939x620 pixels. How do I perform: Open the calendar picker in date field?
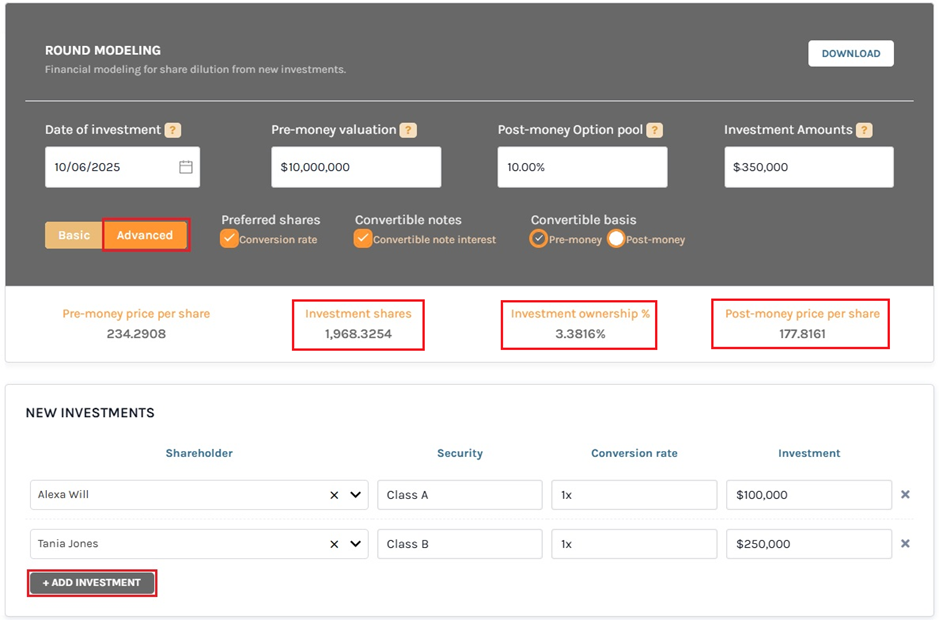[x=186, y=167]
